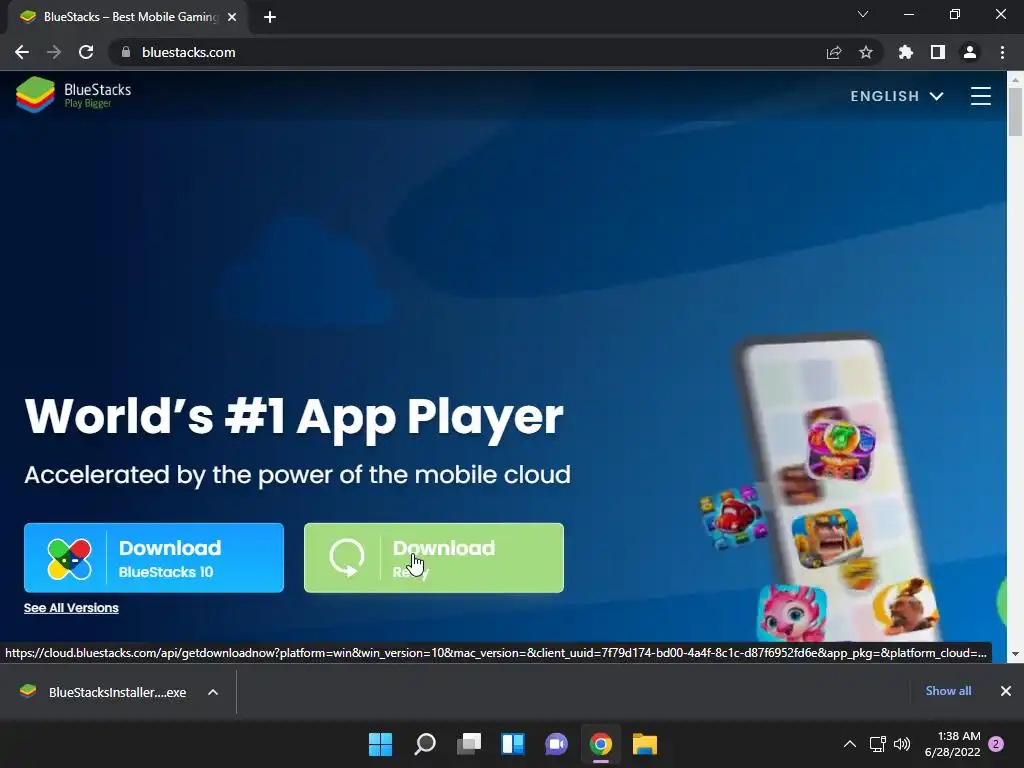Close the BlueStacks tab
The height and width of the screenshot is (768, 1024).
(x=232, y=17)
